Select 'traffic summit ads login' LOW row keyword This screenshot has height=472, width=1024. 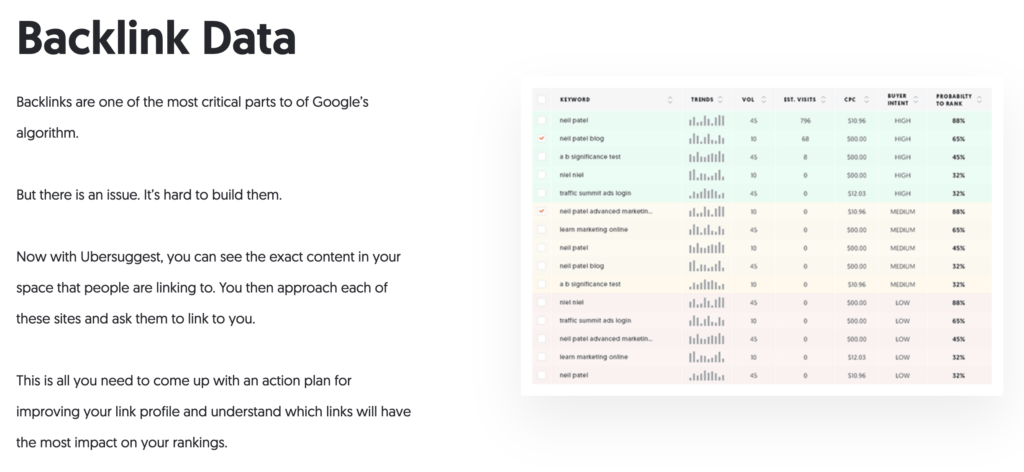[x=595, y=321]
